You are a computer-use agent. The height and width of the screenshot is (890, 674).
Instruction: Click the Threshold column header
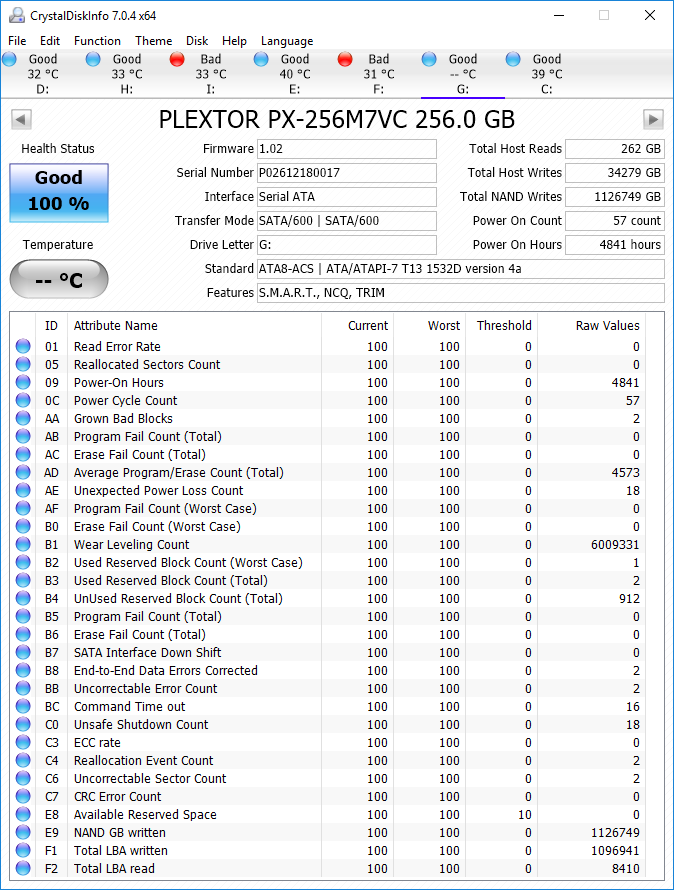[501, 325]
